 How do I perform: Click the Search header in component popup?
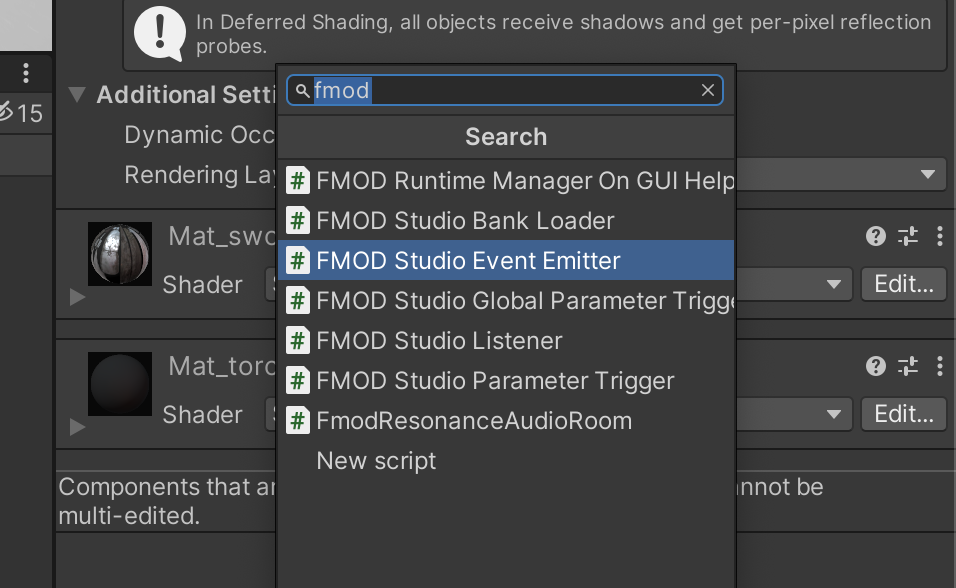pos(506,137)
